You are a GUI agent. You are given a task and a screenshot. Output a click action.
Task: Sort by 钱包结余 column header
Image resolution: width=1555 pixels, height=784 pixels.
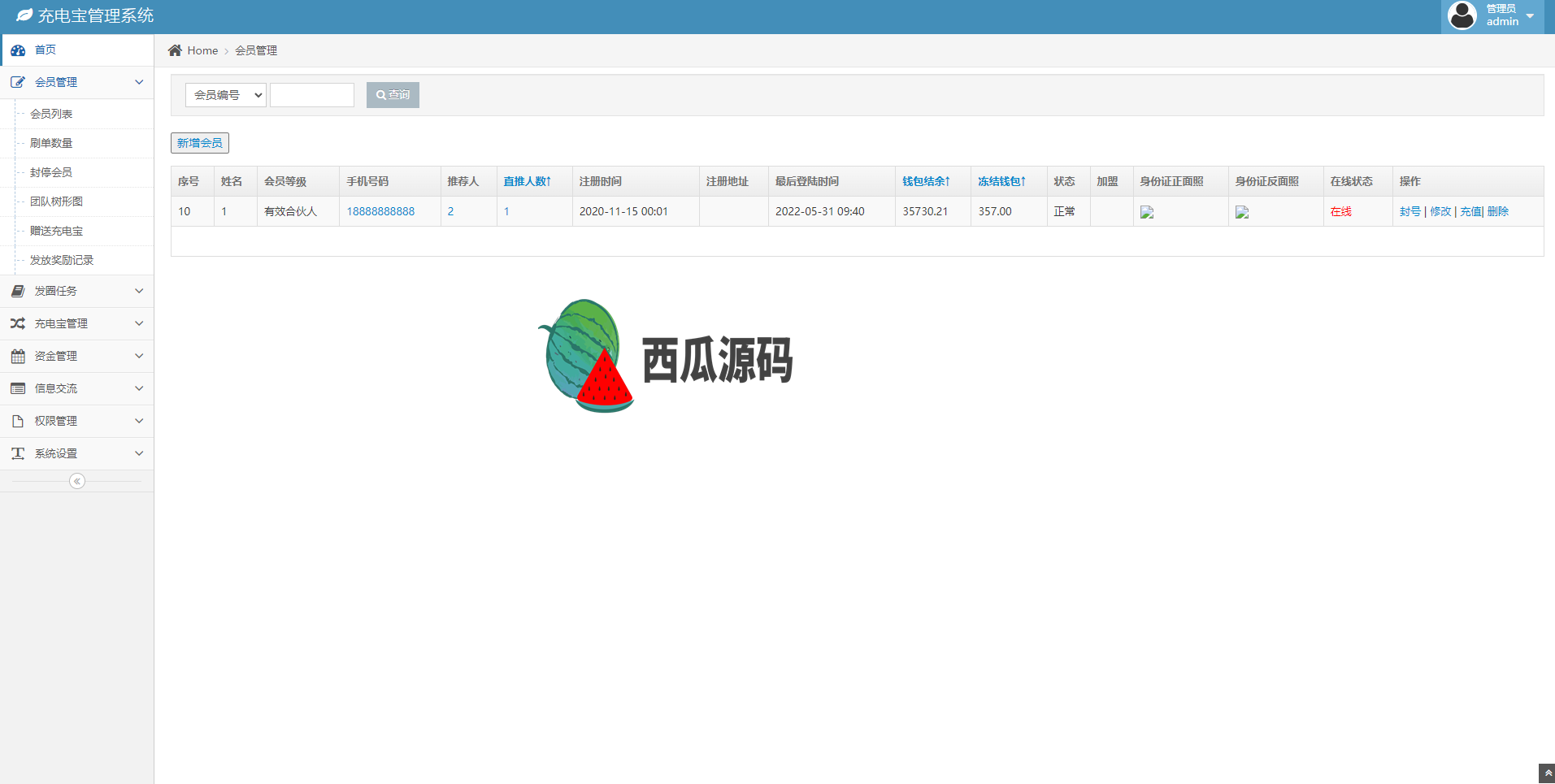pyautogui.click(x=926, y=181)
